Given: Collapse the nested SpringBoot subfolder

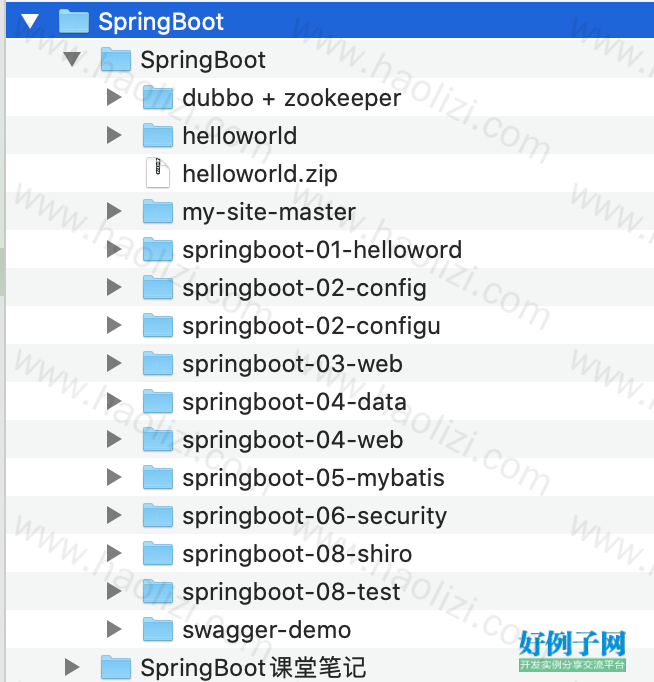Looking at the screenshot, I should click(x=72, y=59).
